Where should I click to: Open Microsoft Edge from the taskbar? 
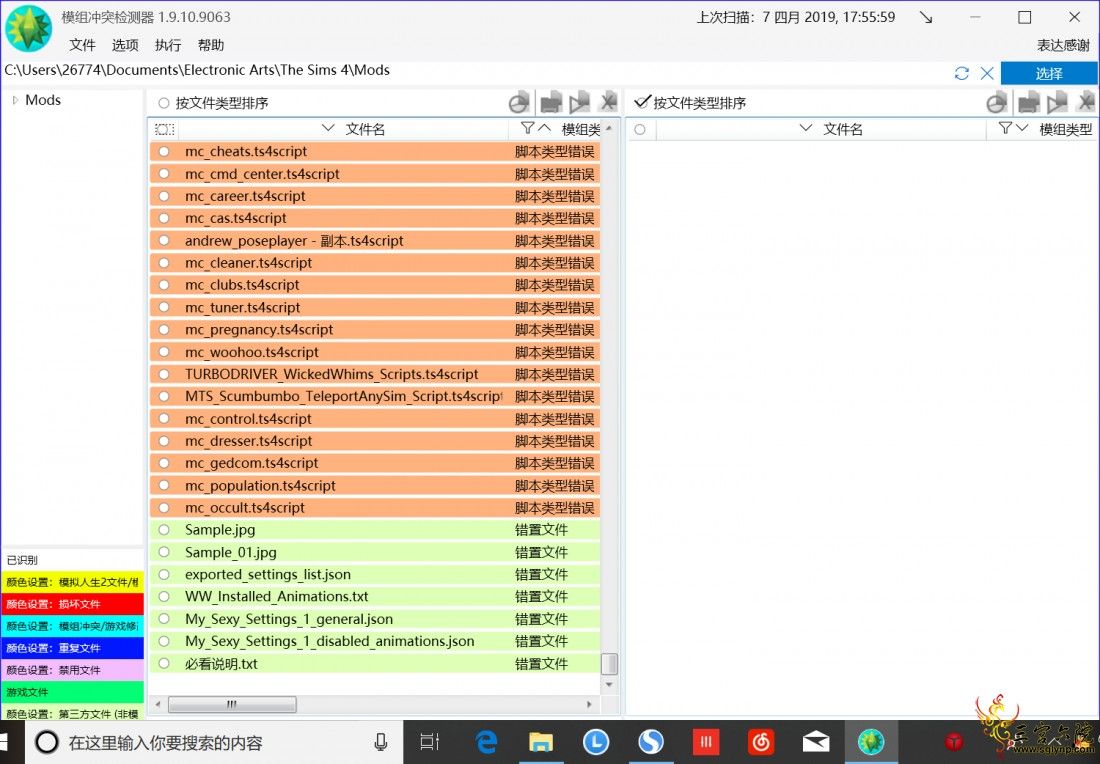tap(486, 742)
